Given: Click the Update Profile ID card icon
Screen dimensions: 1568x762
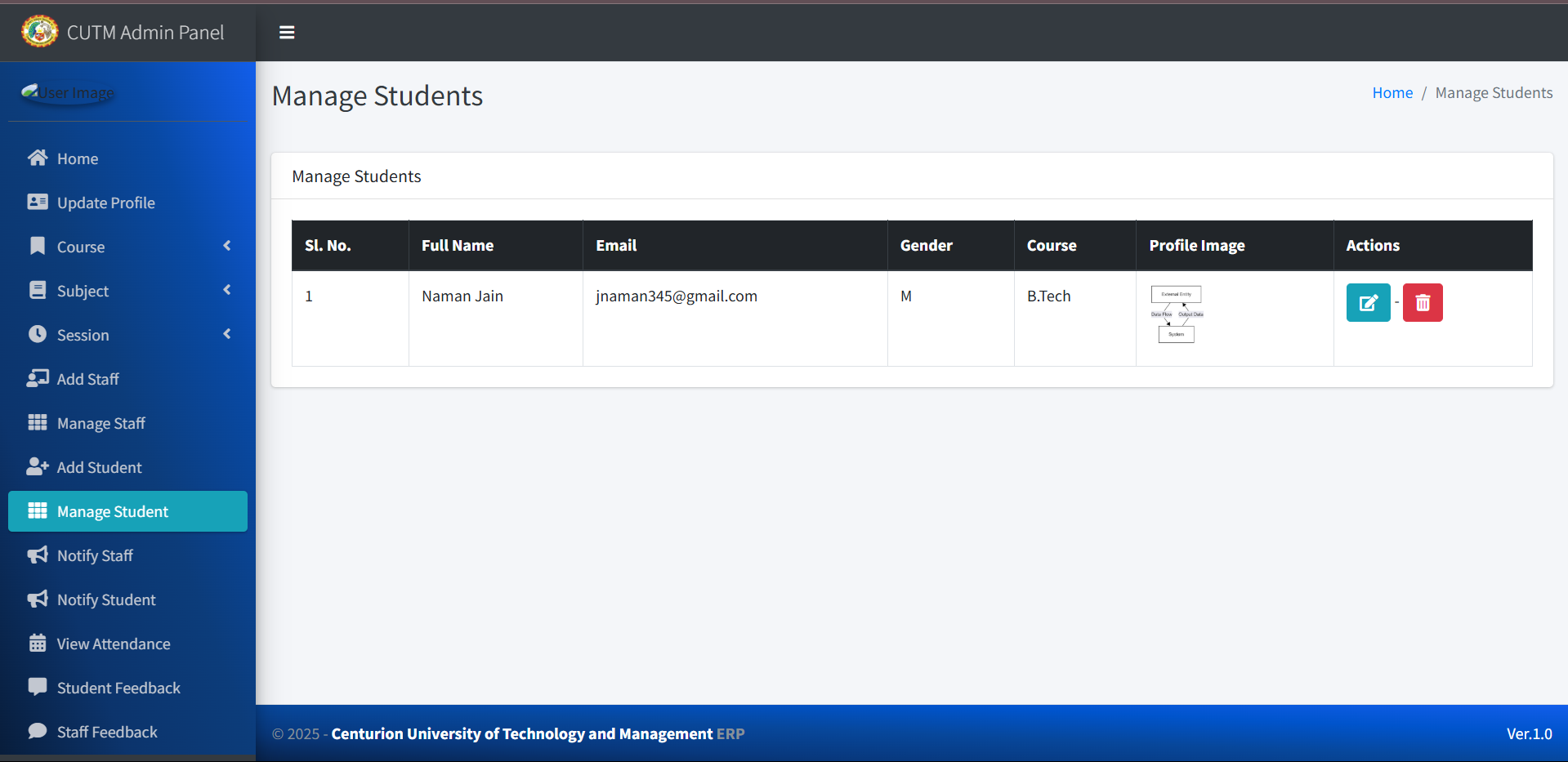Looking at the screenshot, I should pyautogui.click(x=38, y=202).
